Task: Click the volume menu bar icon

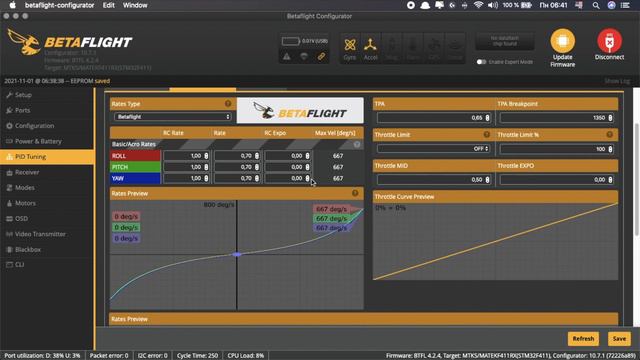Action: 493,5
